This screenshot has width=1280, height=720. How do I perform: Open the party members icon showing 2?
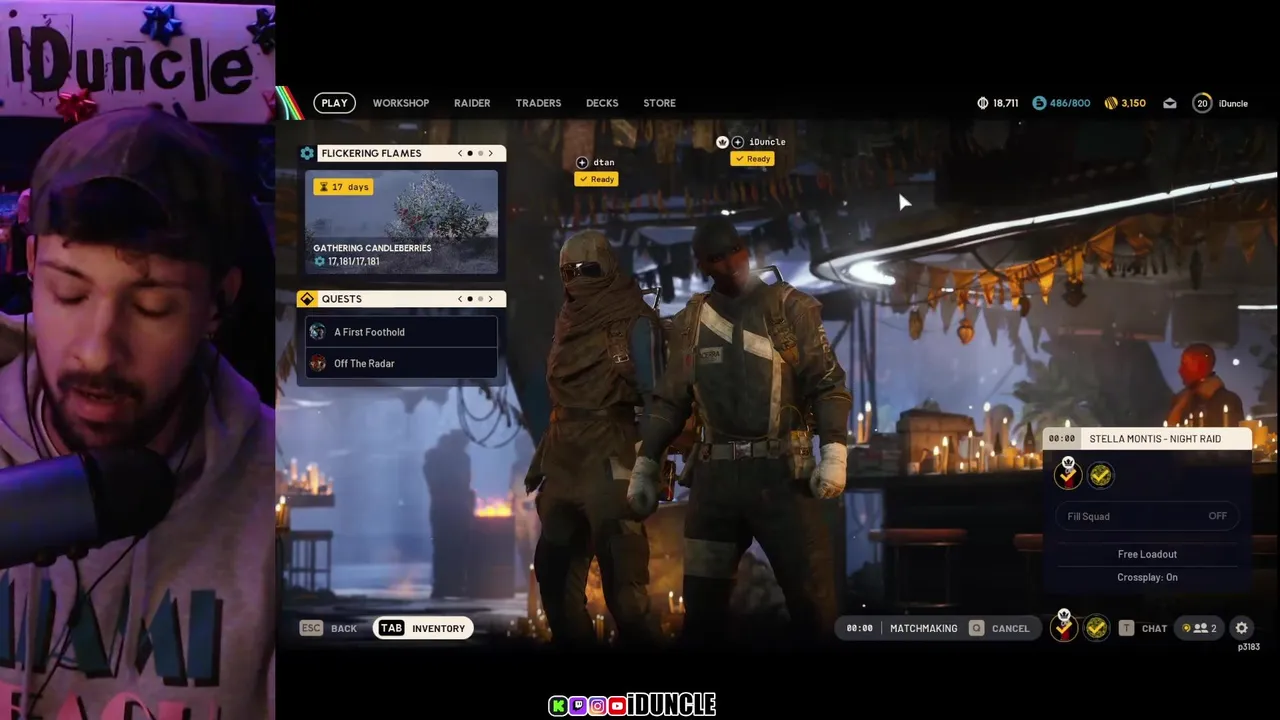[1200, 628]
